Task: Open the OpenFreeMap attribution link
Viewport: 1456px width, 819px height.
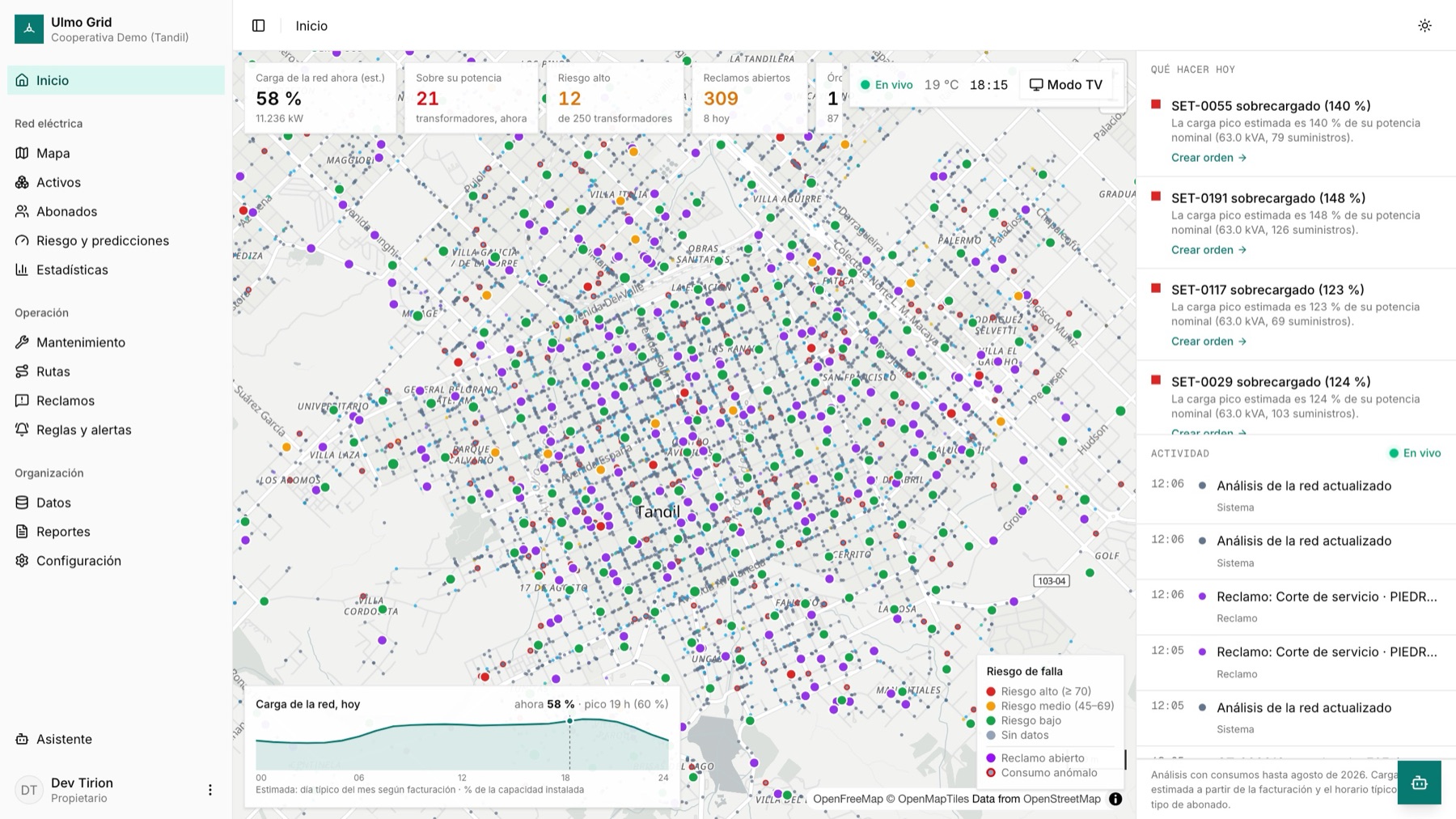Action: tap(848, 799)
